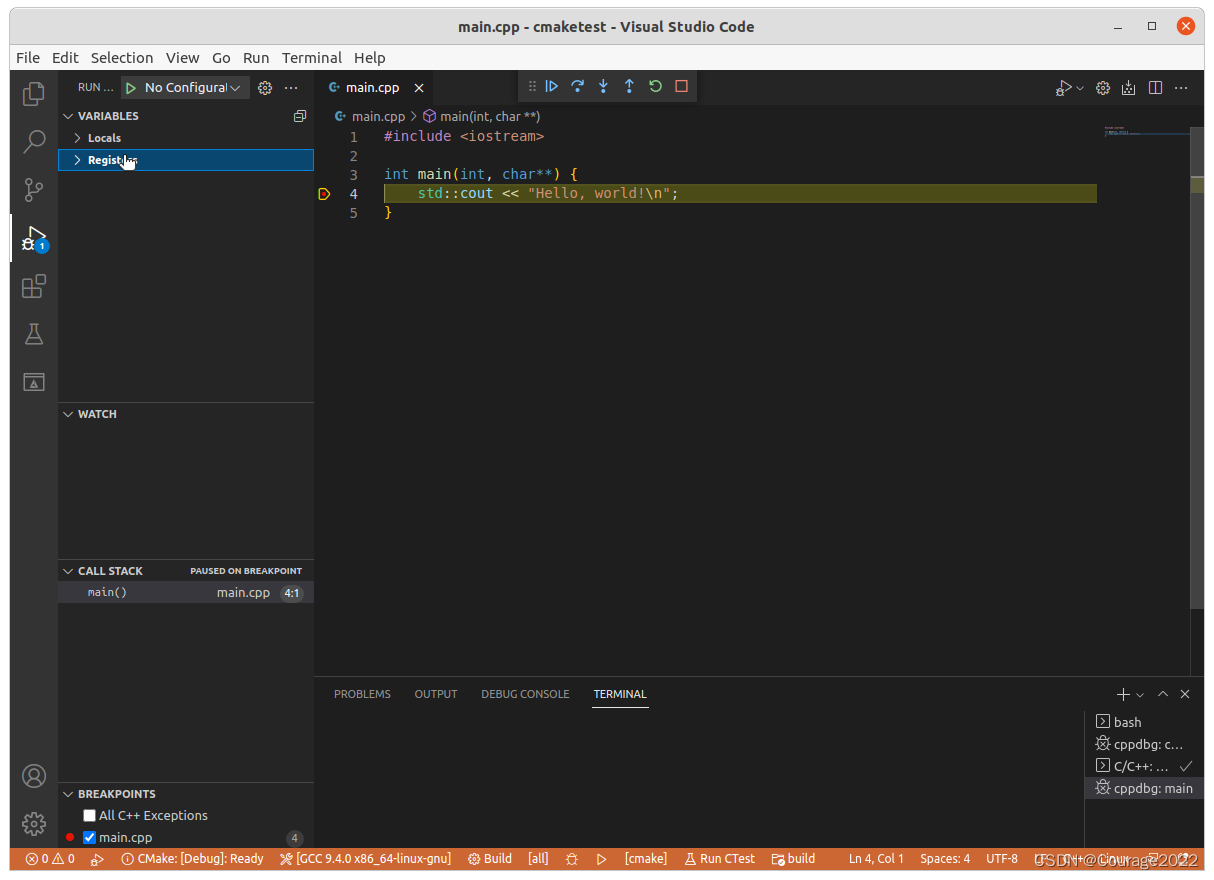Collapse the CALL STACK section
Viewport: 1214px width, 880px height.
pos(186,571)
